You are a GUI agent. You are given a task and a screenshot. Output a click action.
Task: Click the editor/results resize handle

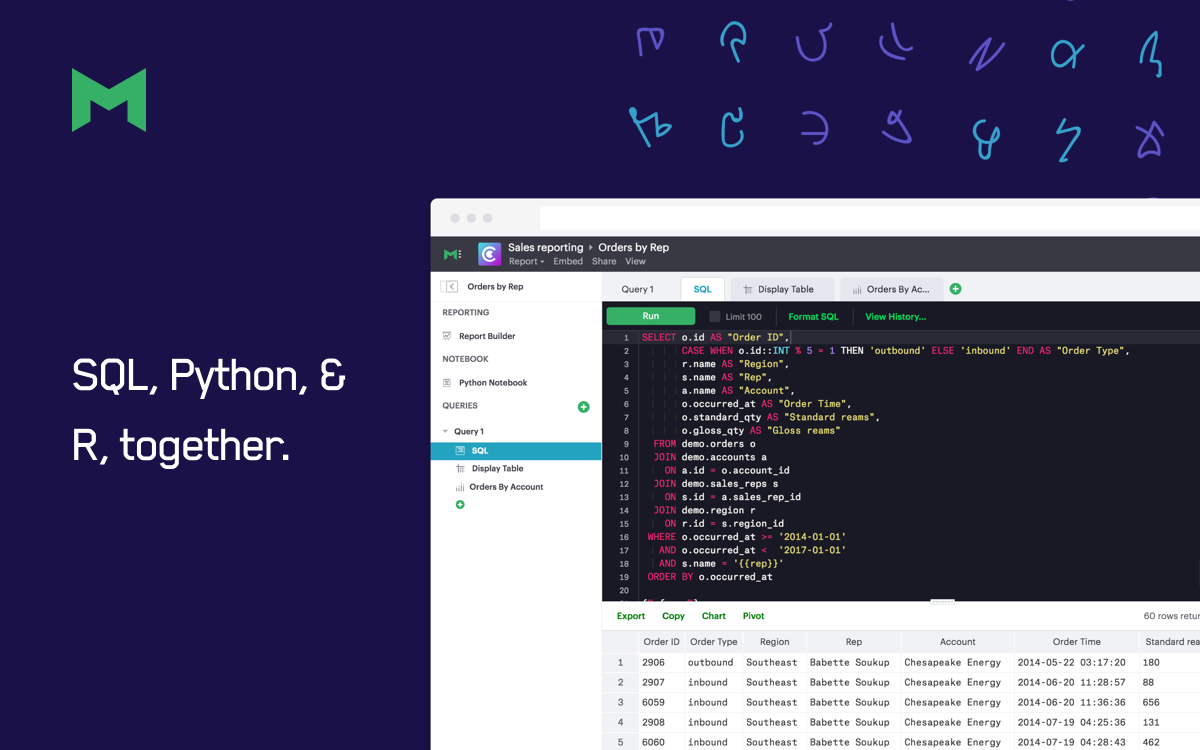943,602
